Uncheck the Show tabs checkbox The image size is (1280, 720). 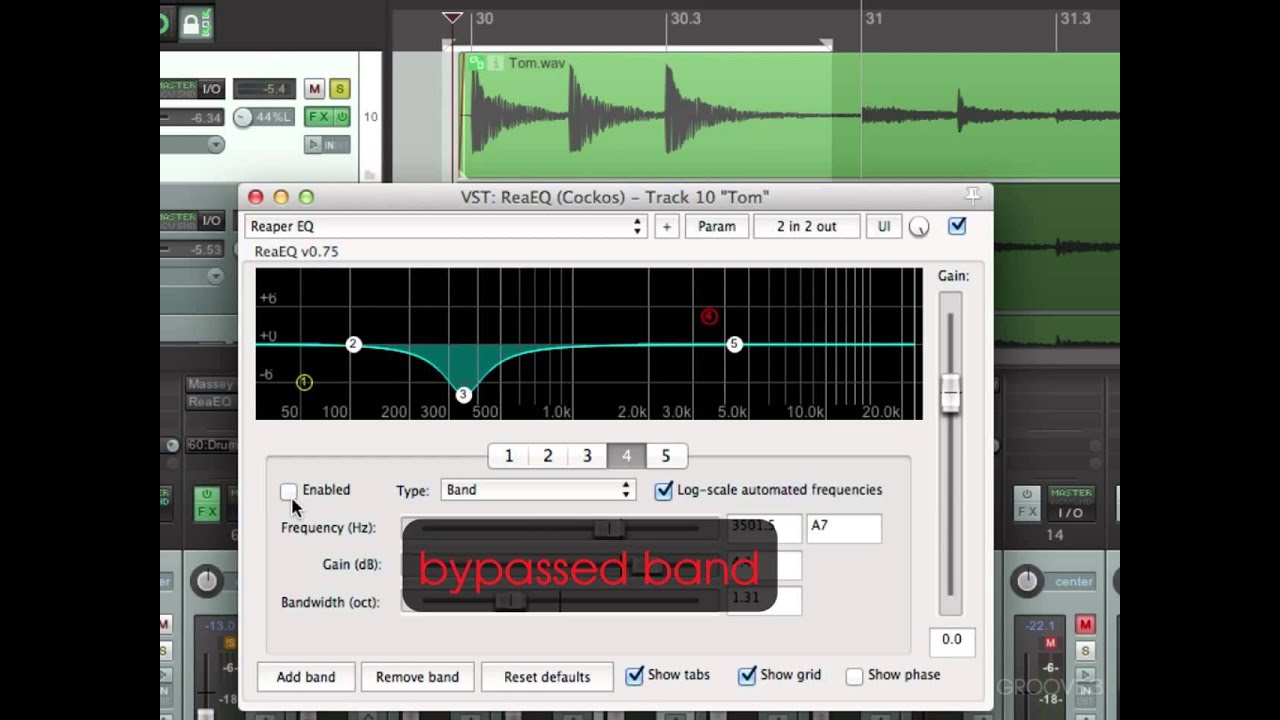tap(634, 676)
